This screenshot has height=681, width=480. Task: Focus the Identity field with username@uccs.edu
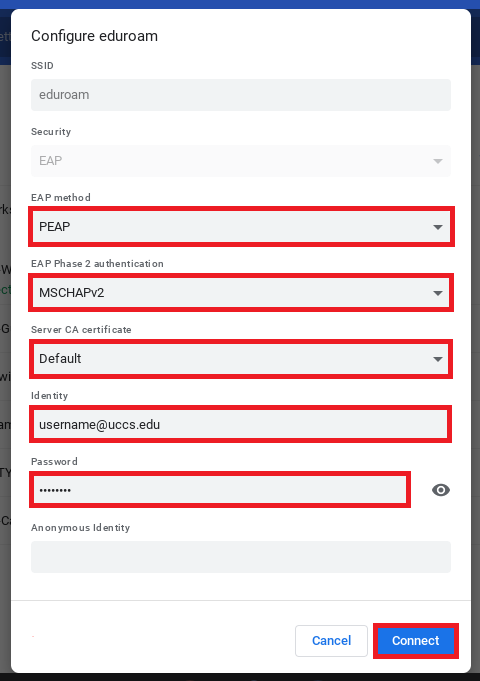[x=240, y=424]
